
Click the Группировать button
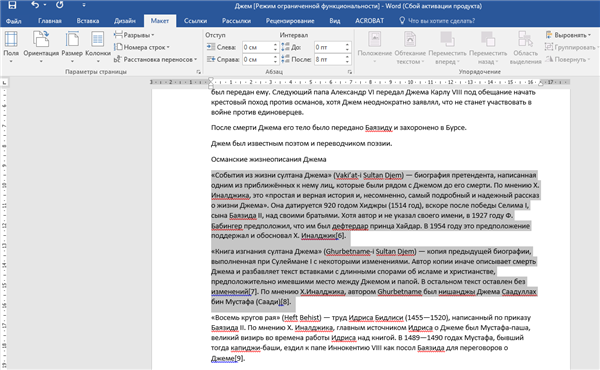click(x=571, y=47)
